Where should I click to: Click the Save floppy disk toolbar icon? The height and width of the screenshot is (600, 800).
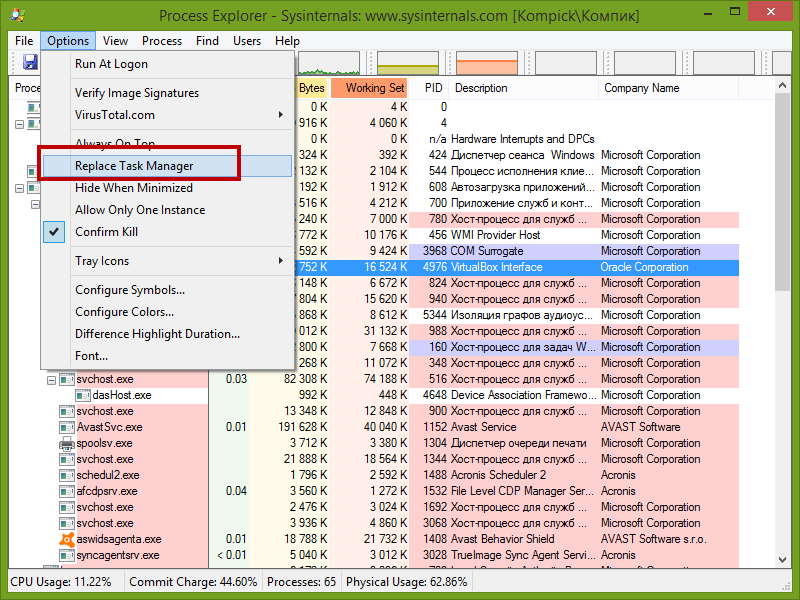[x=30, y=62]
